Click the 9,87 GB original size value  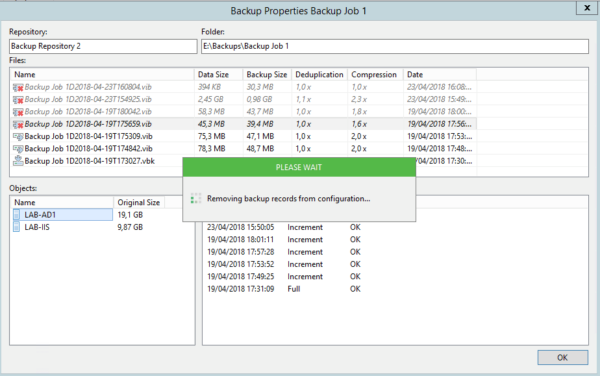point(130,227)
